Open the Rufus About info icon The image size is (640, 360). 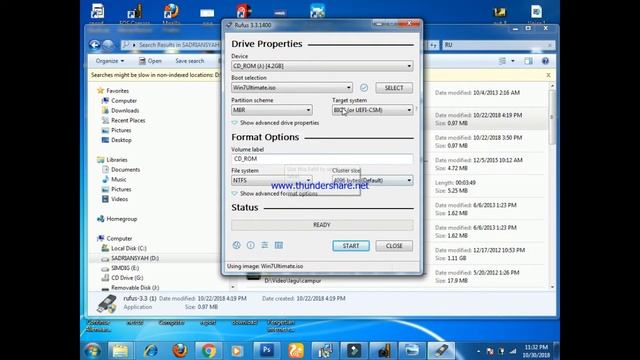click(x=251, y=245)
